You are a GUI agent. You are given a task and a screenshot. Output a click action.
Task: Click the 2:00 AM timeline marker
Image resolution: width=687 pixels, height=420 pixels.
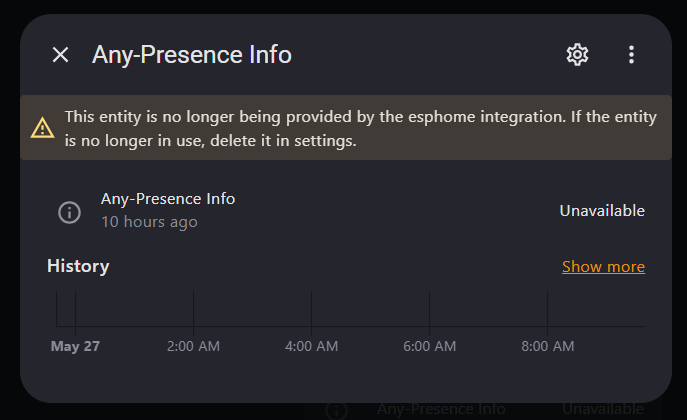click(x=194, y=347)
